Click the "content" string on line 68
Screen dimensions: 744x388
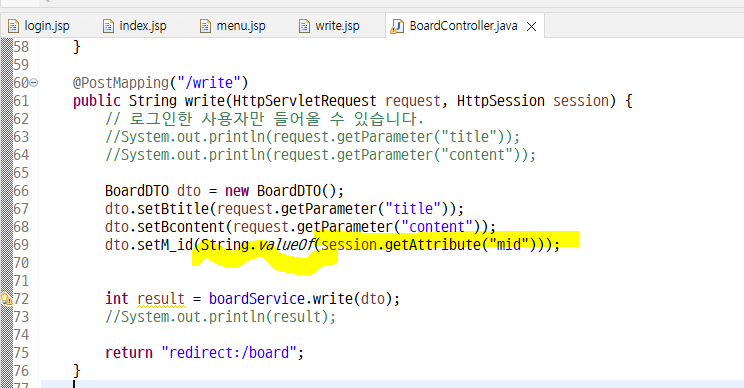pos(437,227)
